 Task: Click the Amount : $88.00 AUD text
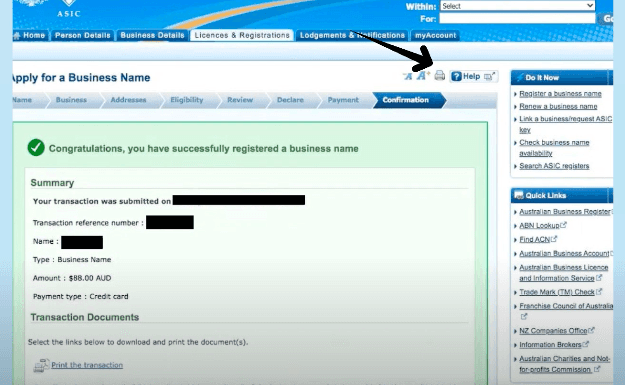coord(72,278)
